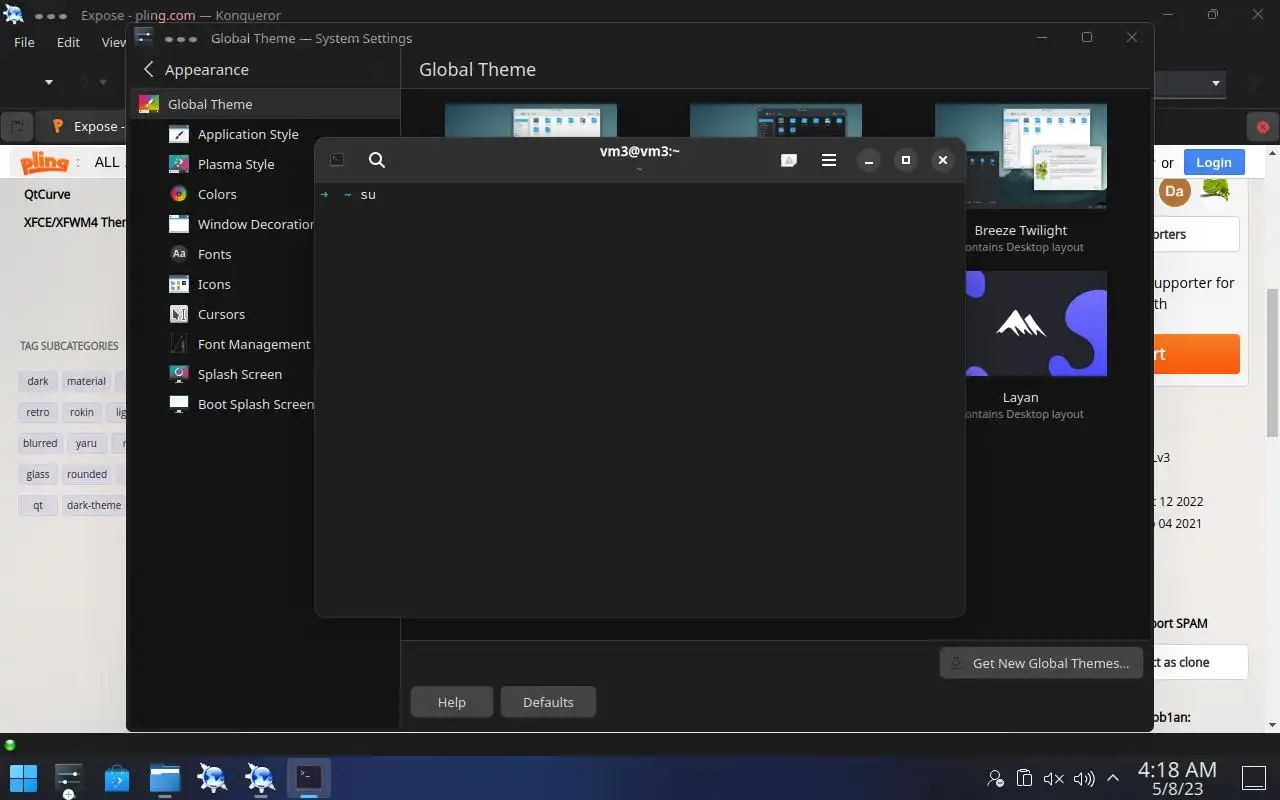Click the pling logo in Konqueror
Viewport: 1280px width, 800px height.
45,162
